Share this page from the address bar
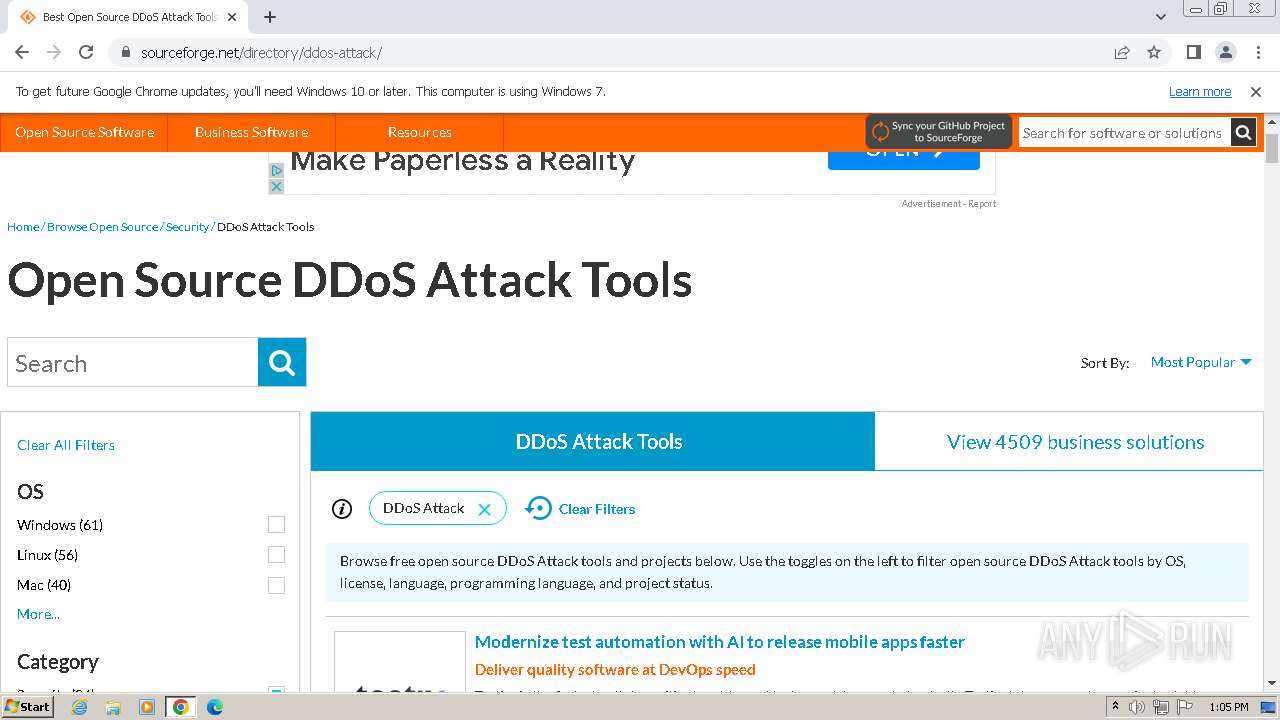This screenshot has height=720, width=1280. [1122, 52]
